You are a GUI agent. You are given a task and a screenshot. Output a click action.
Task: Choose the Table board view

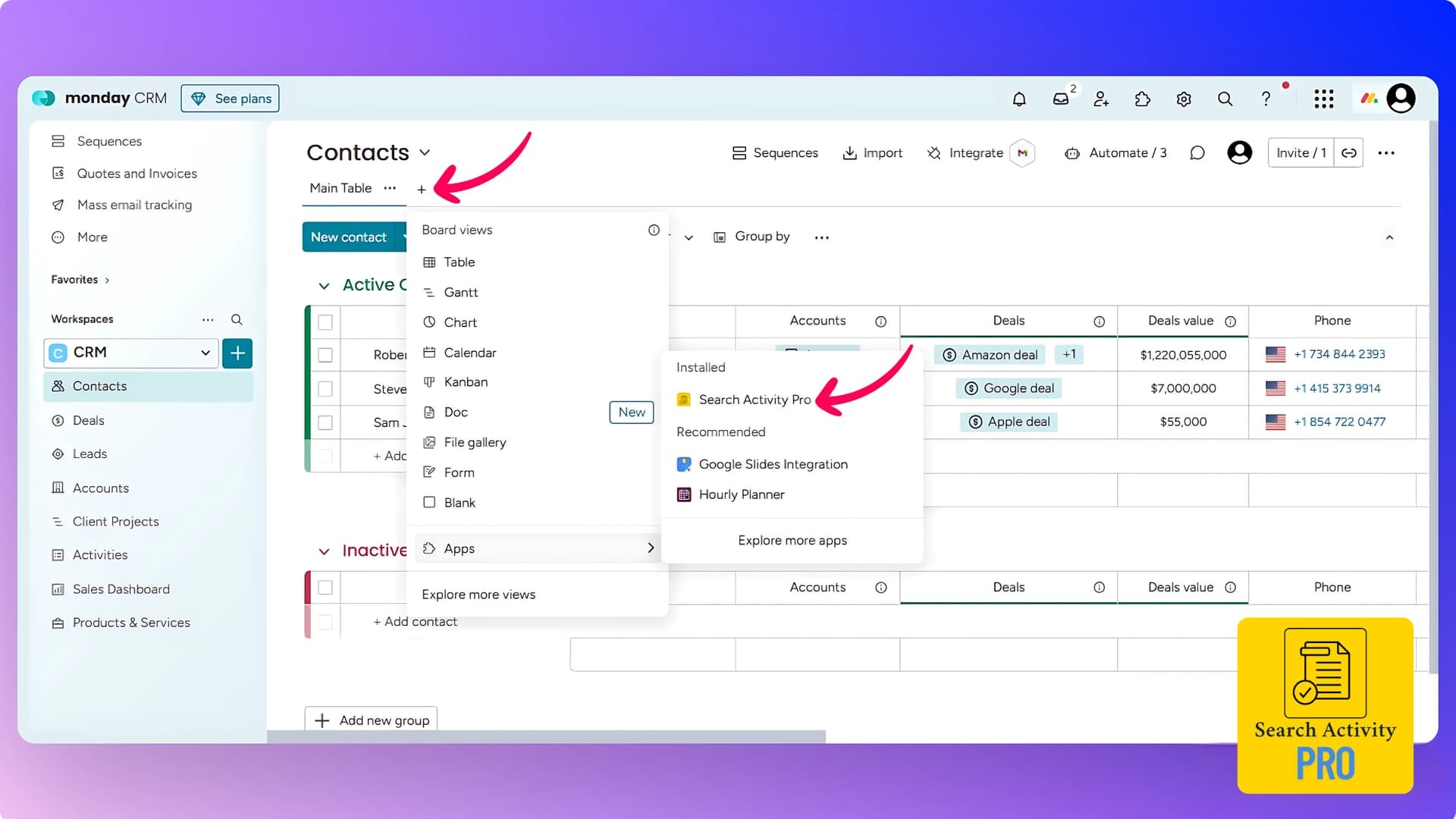click(x=459, y=262)
